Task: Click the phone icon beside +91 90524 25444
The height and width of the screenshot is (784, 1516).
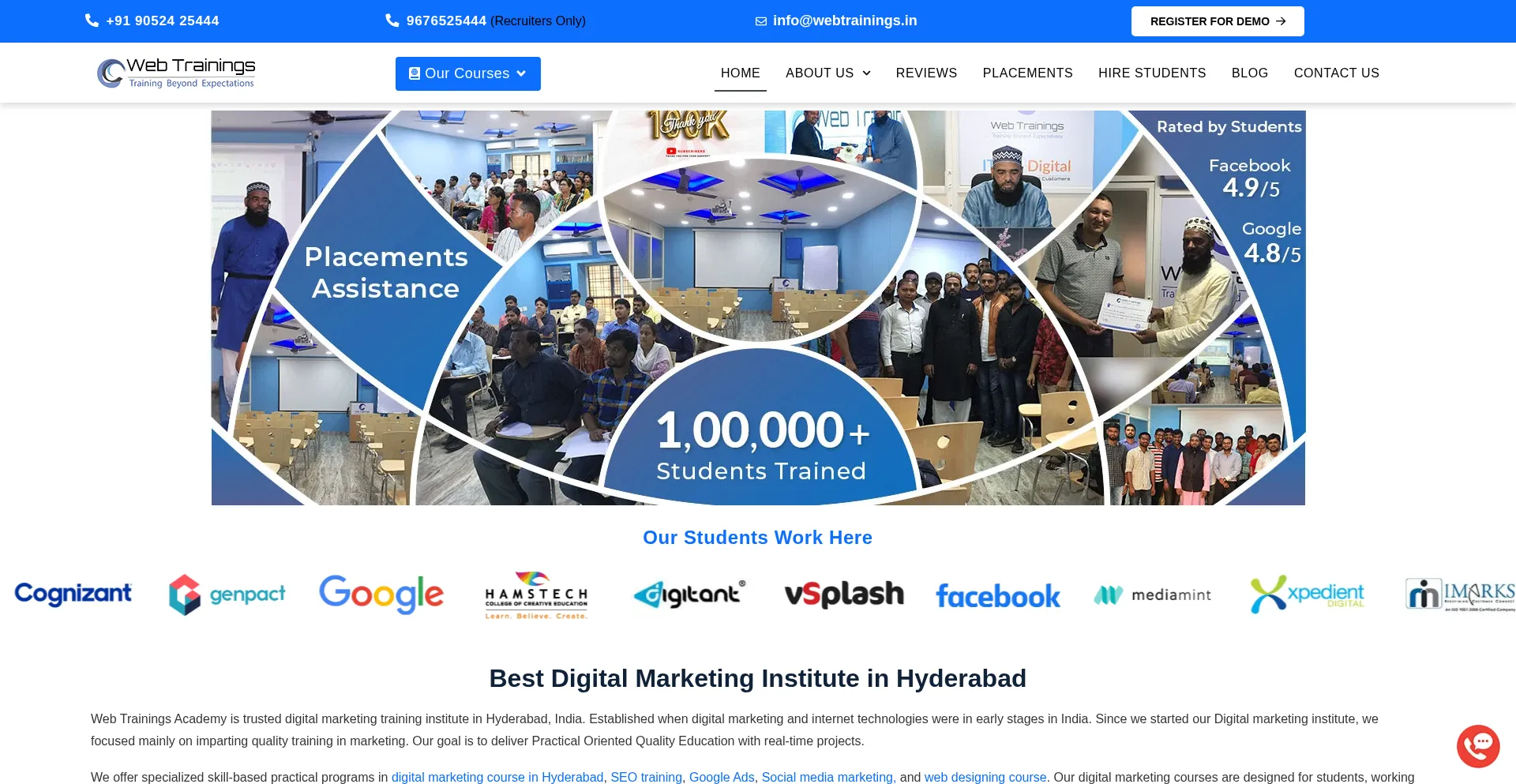Action: [x=92, y=21]
